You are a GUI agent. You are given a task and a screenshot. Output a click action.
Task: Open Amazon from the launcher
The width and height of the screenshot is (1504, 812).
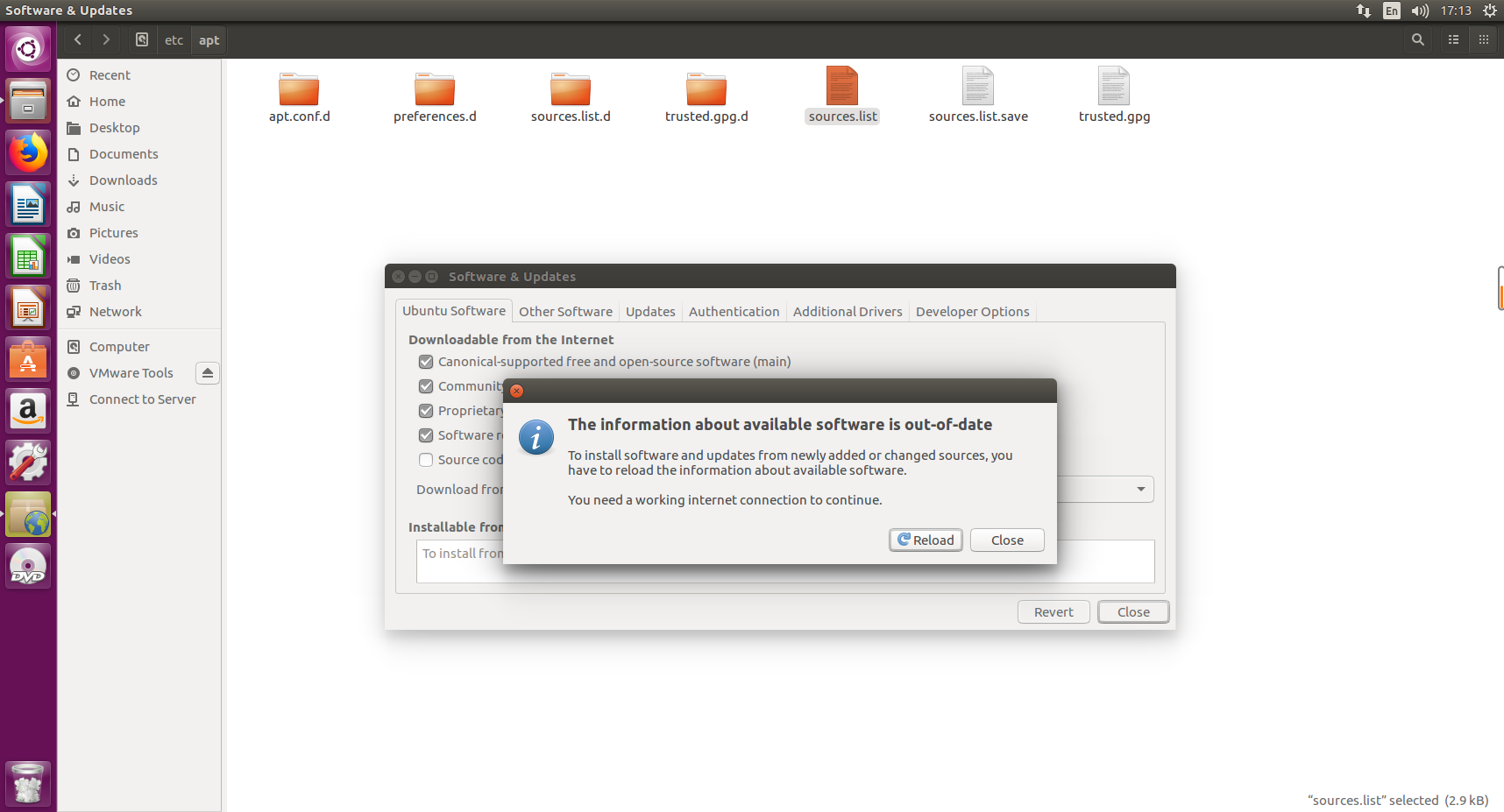(x=28, y=412)
